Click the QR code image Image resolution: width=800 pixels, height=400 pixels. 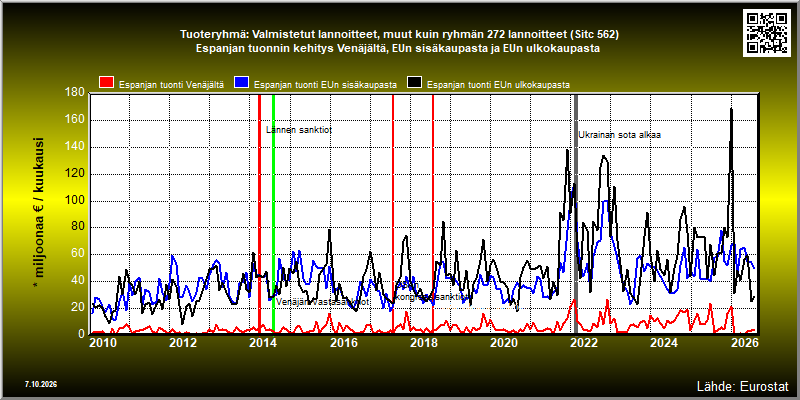[x=768, y=32]
